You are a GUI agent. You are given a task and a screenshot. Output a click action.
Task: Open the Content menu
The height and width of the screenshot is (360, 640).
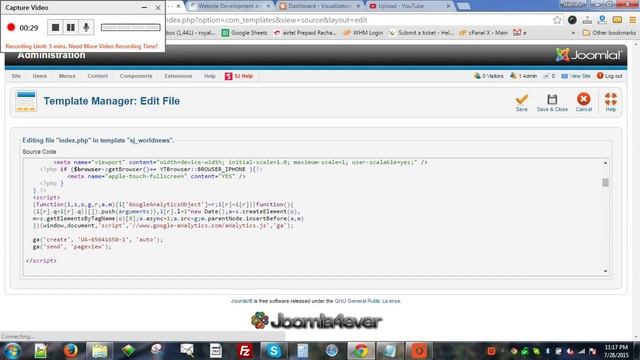click(x=98, y=76)
